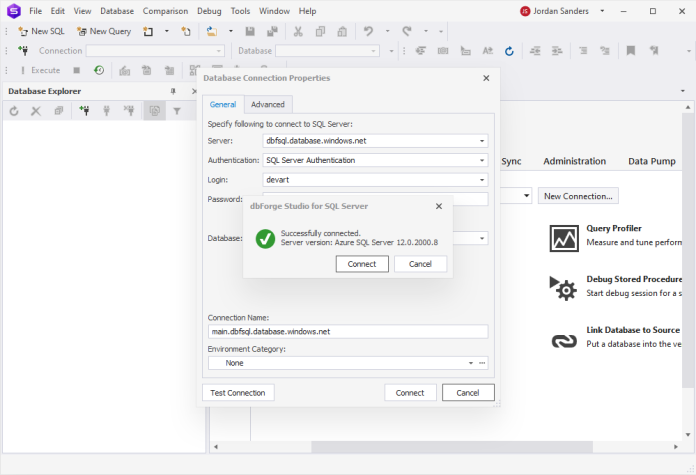Image resolution: width=696 pixels, height=475 pixels.
Task: Click the pin icon on Database Explorer panel
Action: coord(173,91)
